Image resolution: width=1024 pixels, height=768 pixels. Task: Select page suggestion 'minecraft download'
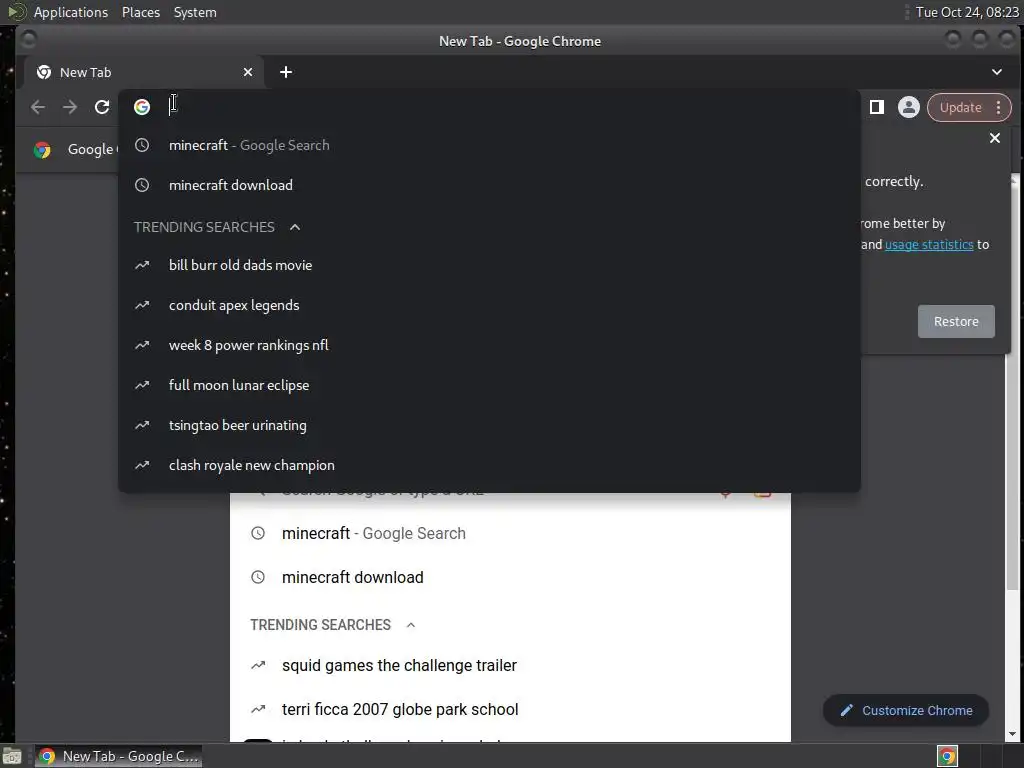(510, 577)
